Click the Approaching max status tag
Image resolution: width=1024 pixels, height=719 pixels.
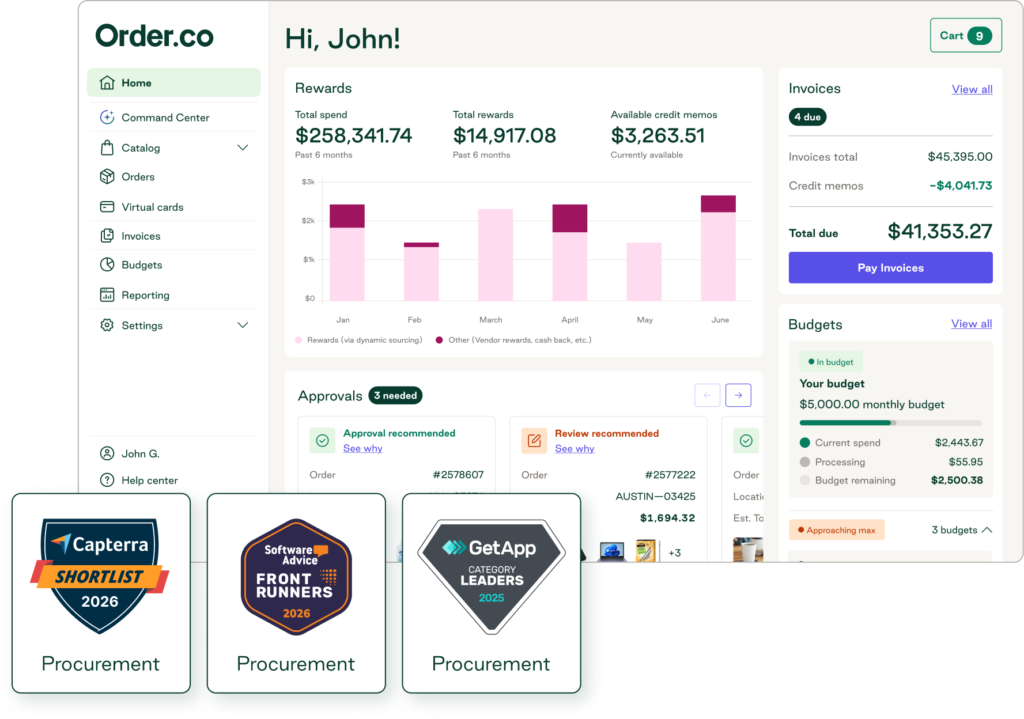click(837, 530)
